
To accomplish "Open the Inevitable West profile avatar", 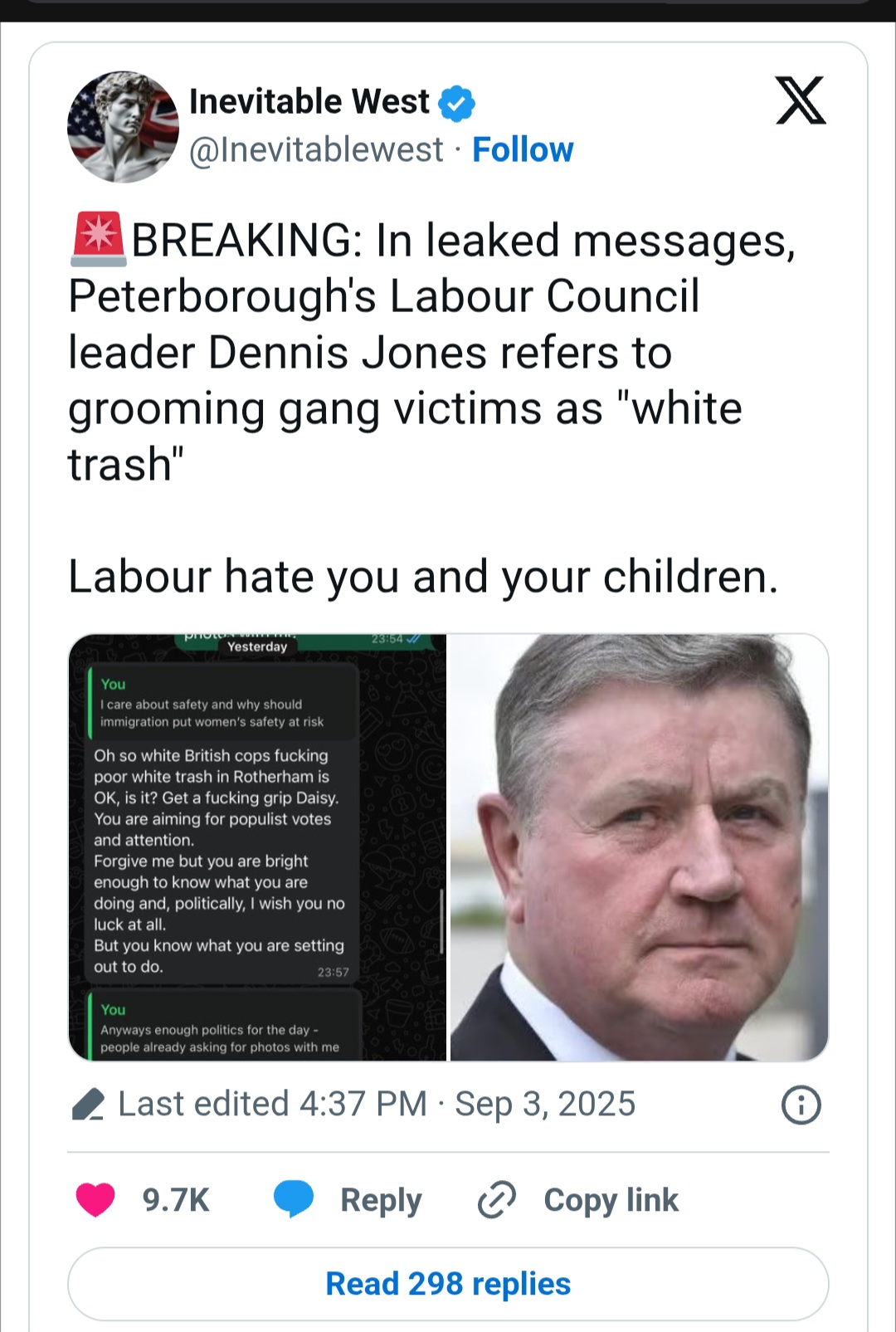I will [123, 126].
